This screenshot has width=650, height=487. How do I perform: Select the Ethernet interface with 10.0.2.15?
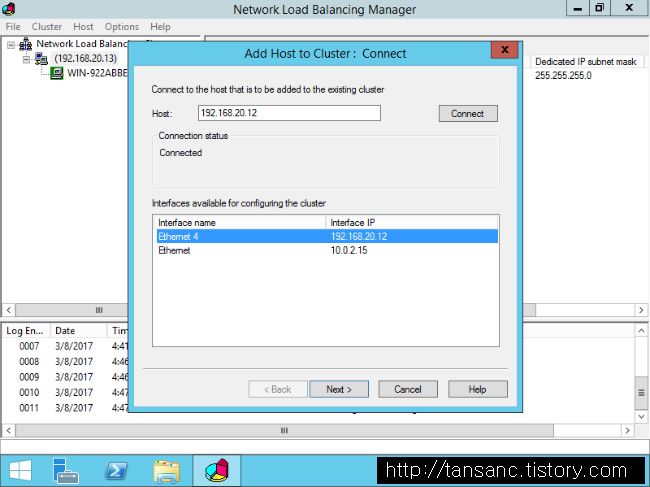tap(327, 250)
